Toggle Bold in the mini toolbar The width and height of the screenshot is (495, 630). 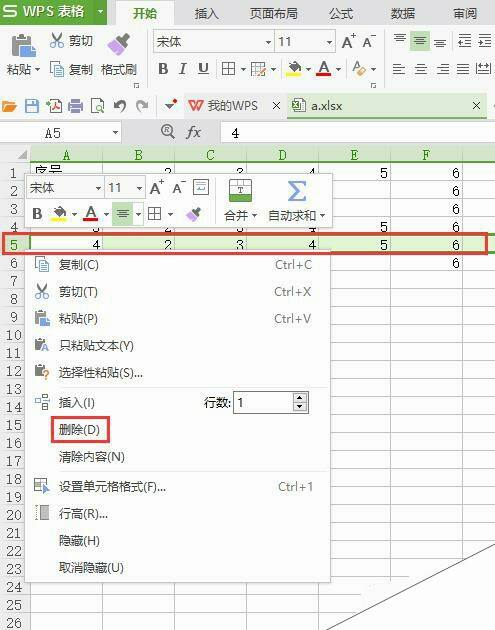[37, 214]
